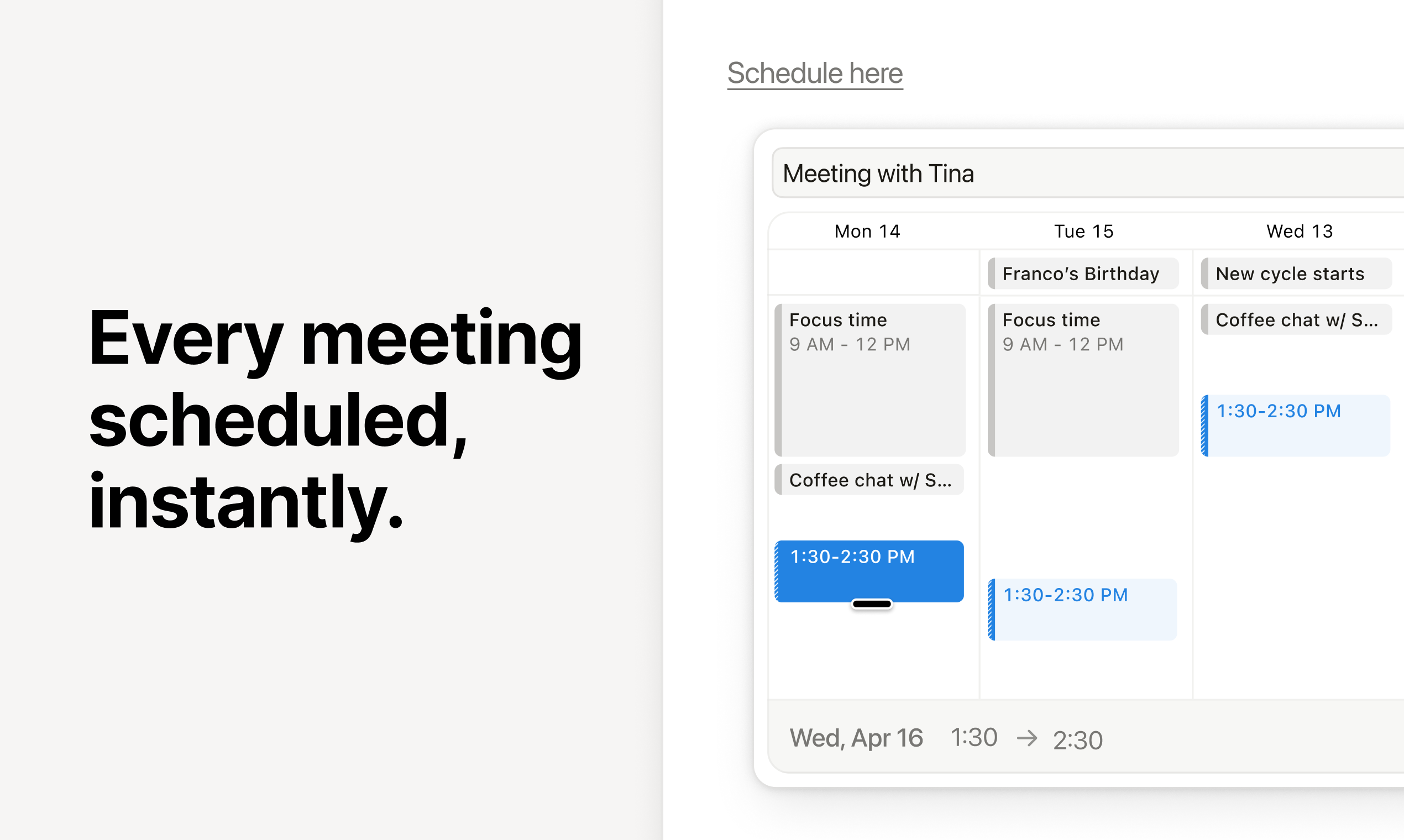
Task: Change the Wed, Apr 16 date
Action: point(856,738)
